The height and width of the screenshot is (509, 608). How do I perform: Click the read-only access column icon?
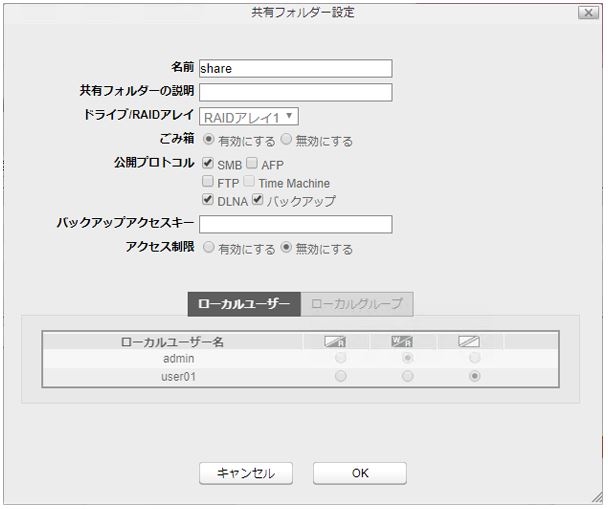point(335,342)
